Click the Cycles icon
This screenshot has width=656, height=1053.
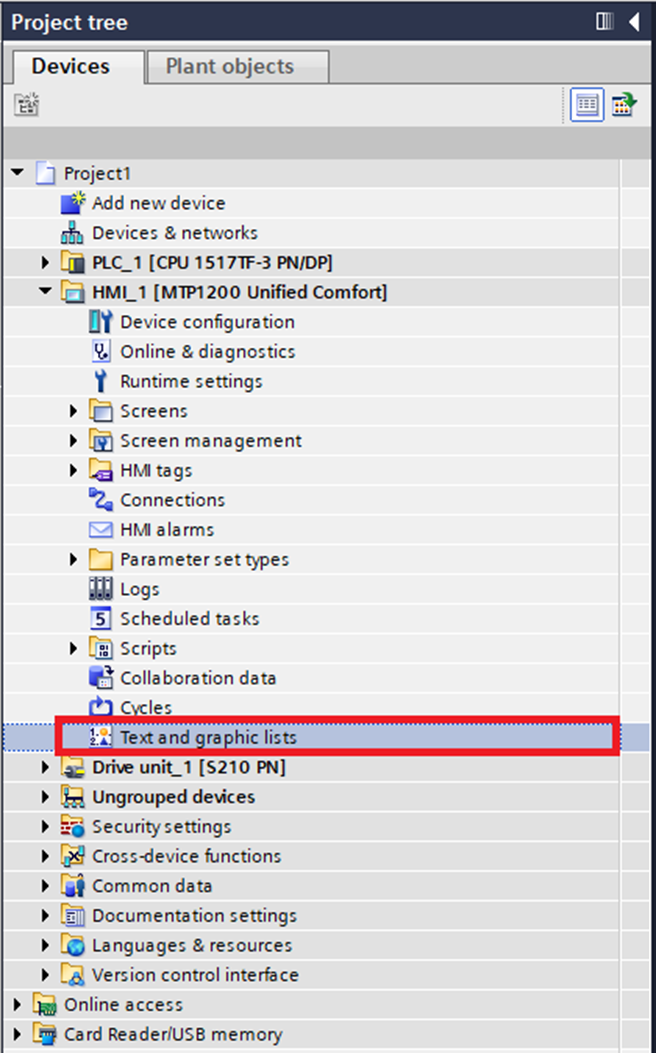[x=101, y=707]
